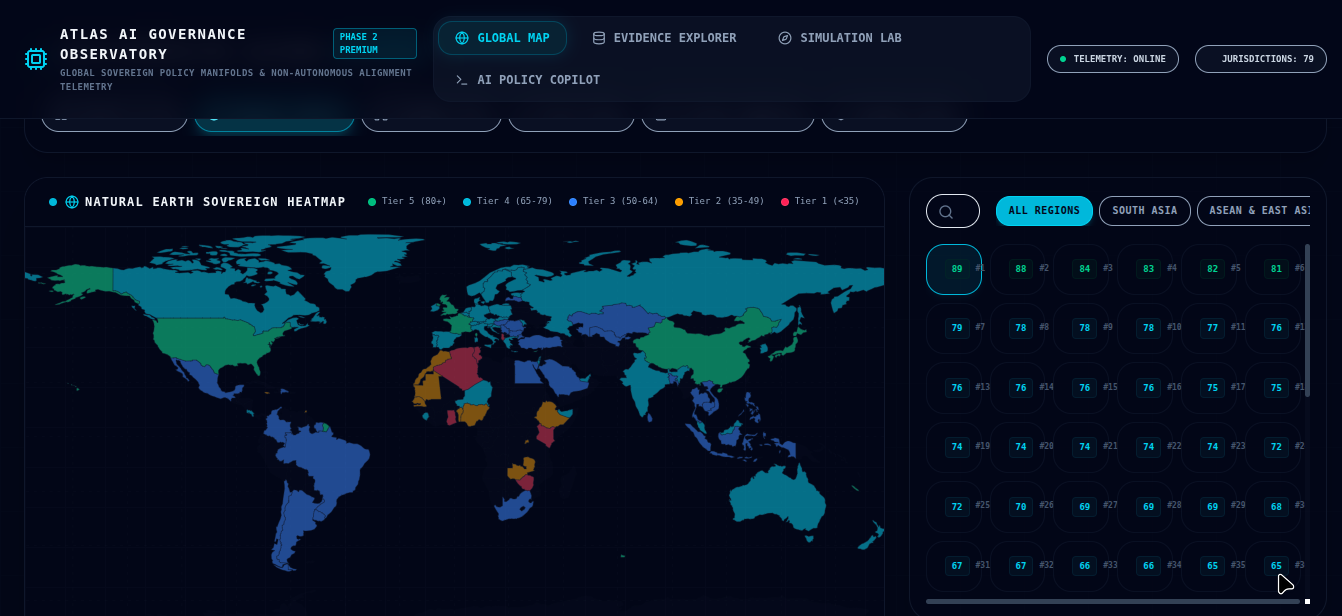Viewport: 1342px width, 616px height.
Task: Pick the rank #7 card scoring 79
Action: pyautogui.click(x=954, y=328)
